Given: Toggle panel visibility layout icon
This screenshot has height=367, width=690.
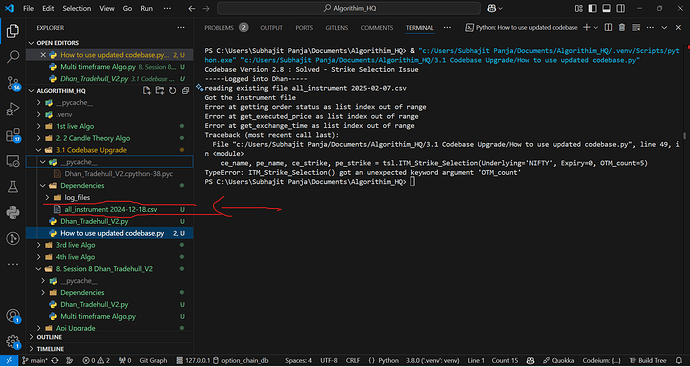Looking at the screenshot, I should (x=606, y=8).
